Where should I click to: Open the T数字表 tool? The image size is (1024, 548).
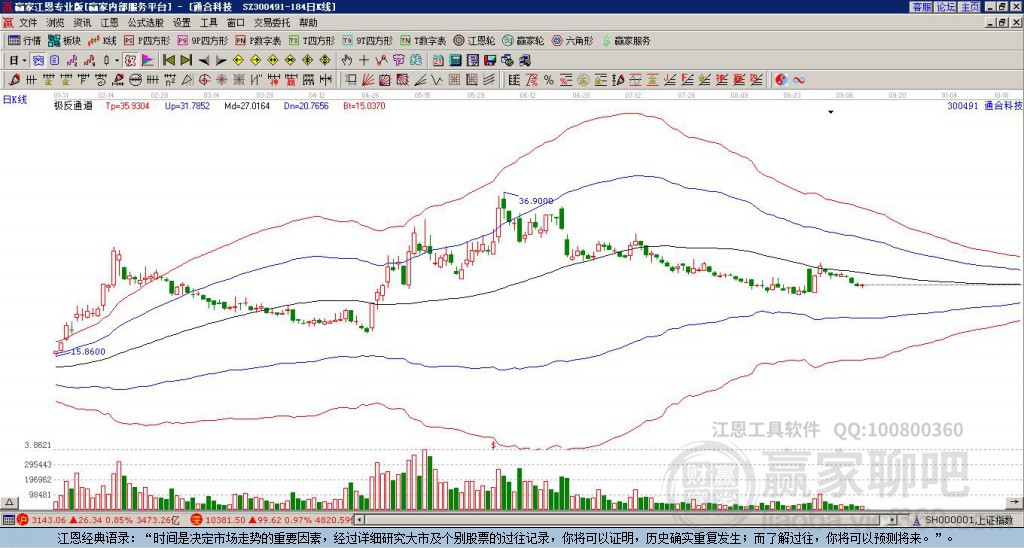pyautogui.click(x=423, y=40)
